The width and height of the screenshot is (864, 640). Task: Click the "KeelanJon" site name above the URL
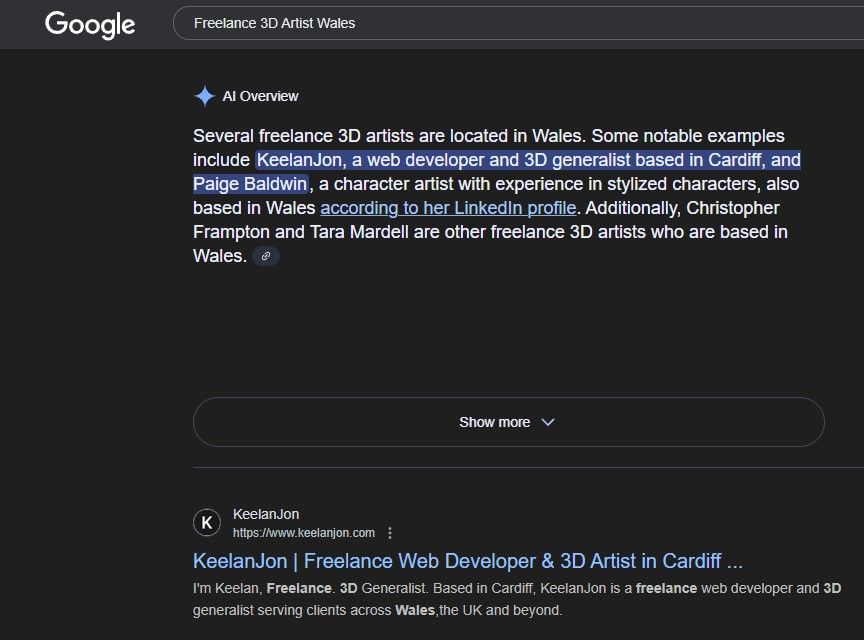coord(266,514)
